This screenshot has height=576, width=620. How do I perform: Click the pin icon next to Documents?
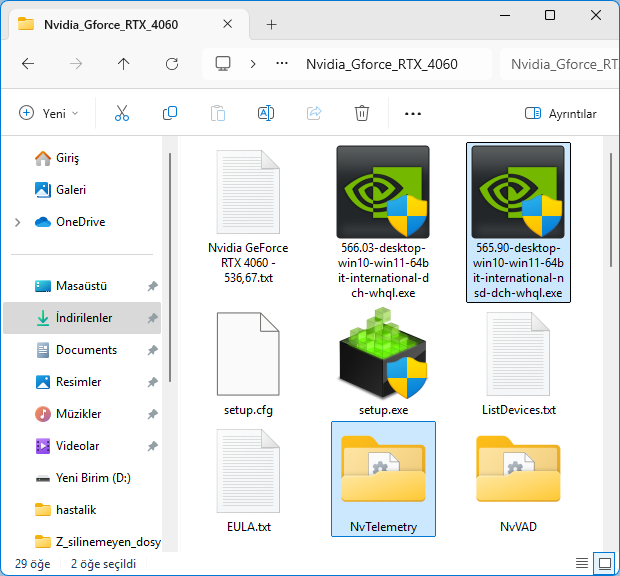pos(153,350)
